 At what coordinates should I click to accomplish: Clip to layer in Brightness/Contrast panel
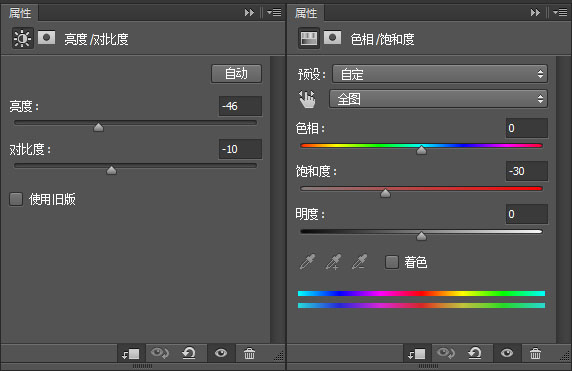click(131, 353)
